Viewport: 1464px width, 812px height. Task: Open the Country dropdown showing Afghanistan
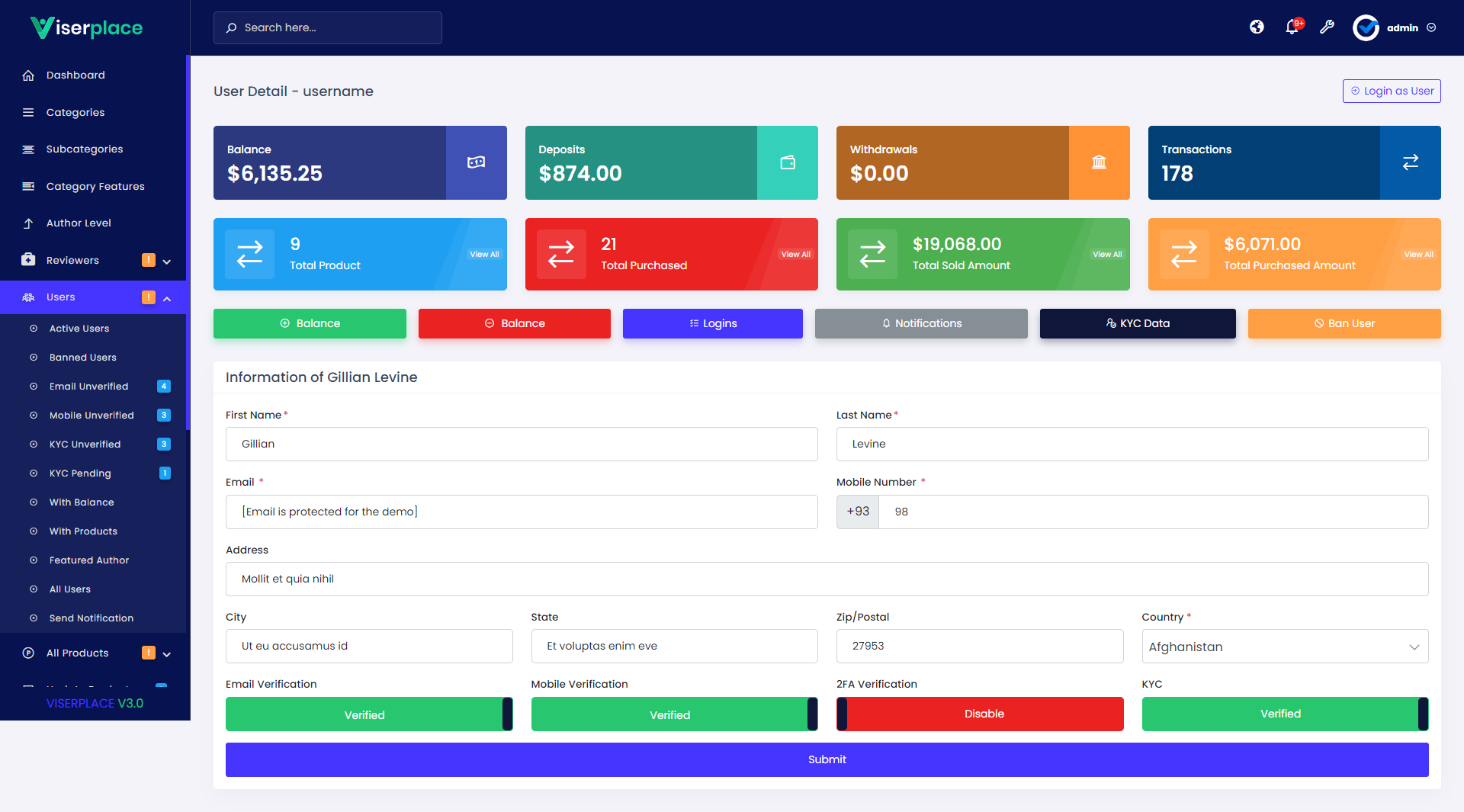(x=1284, y=646)
